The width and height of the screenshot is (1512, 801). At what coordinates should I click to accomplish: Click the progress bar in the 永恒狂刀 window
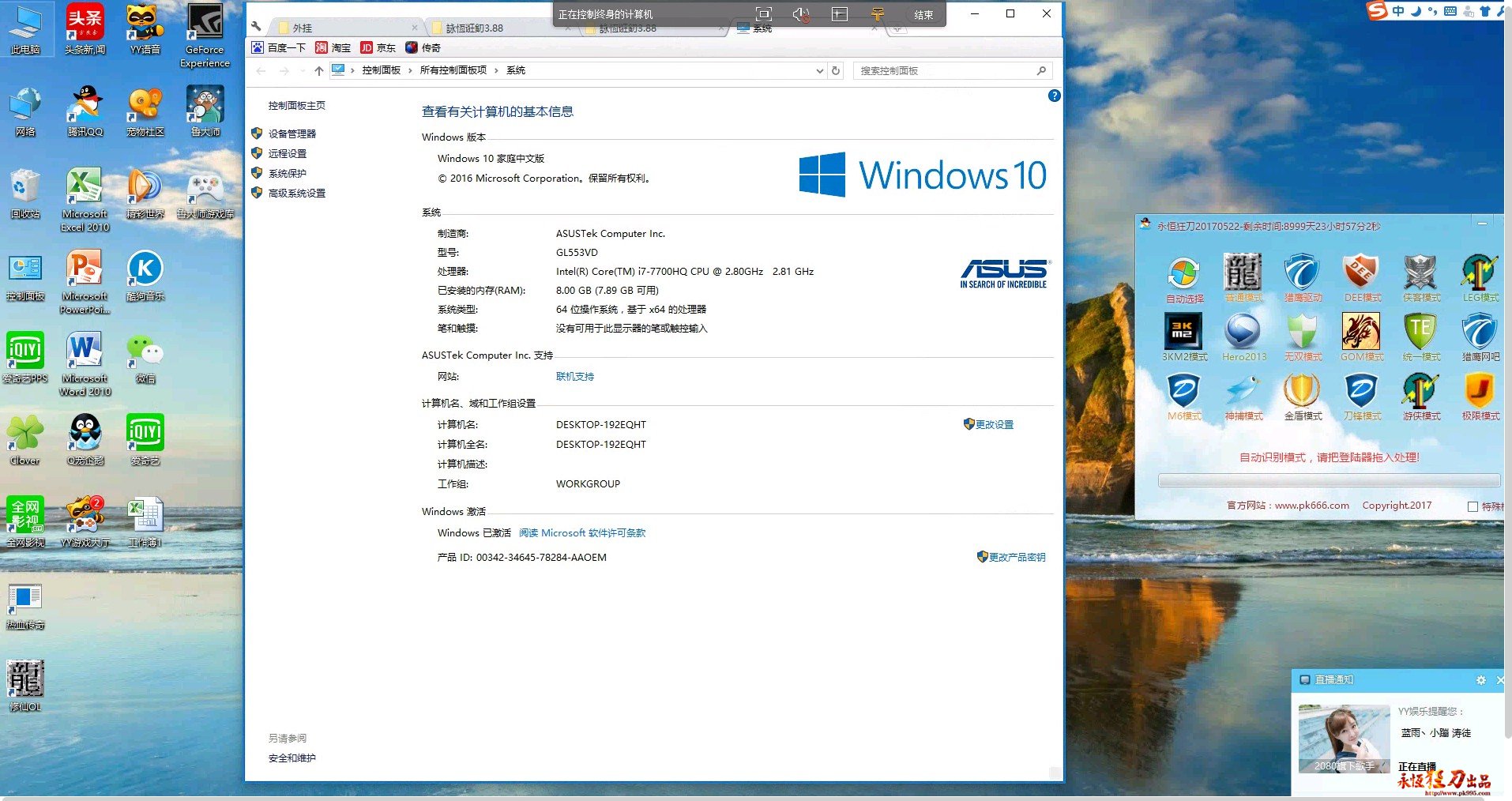tap(1329, 480)
